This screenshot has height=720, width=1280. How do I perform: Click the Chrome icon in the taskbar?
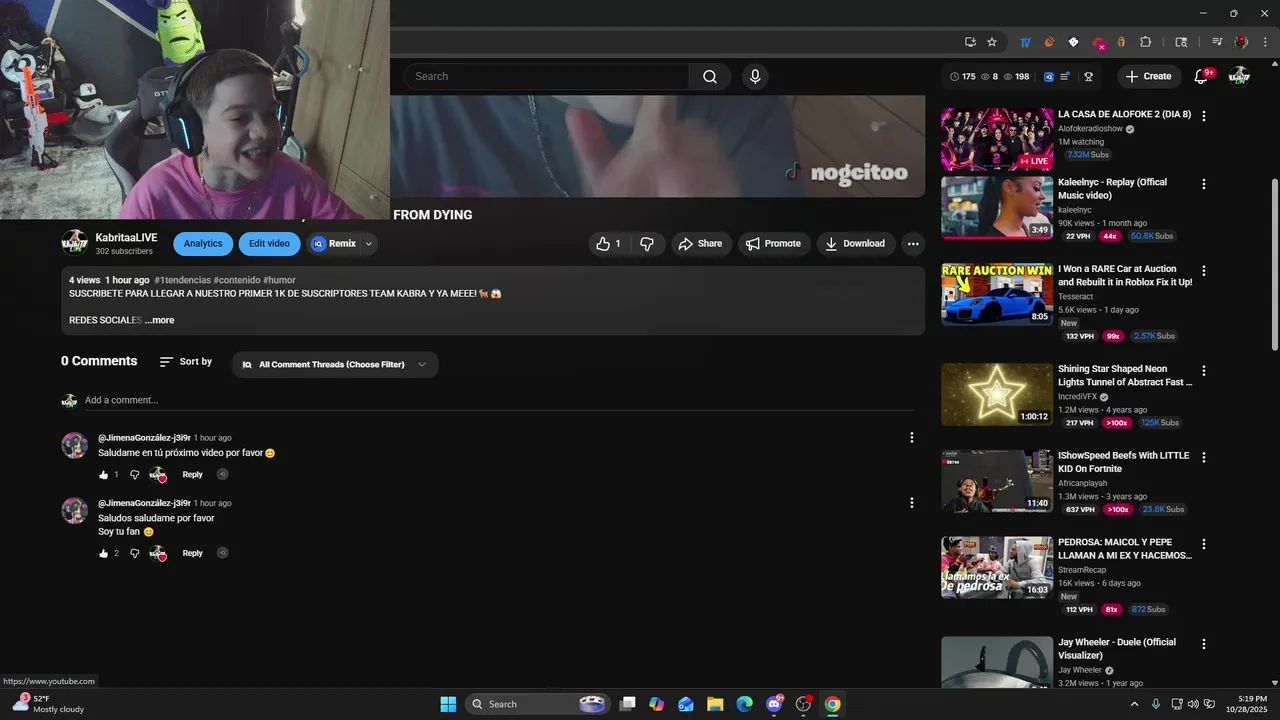point(832,704)
